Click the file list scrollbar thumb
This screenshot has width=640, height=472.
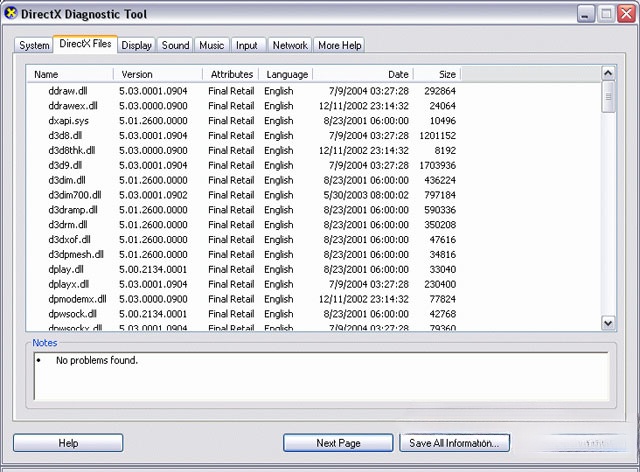point(608,96)
